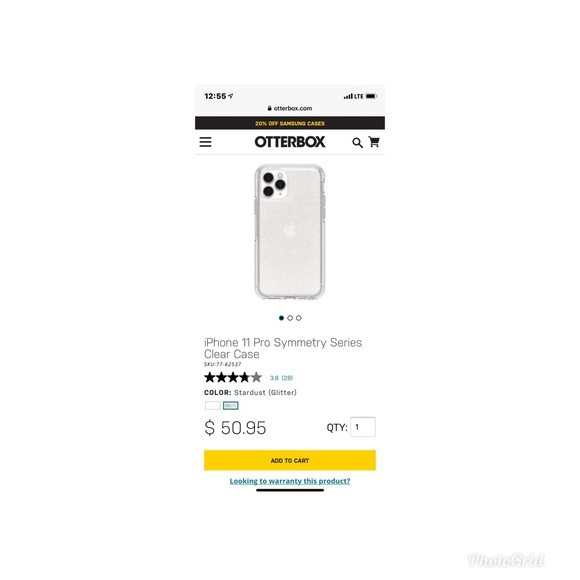The width and height of the screenshot is (580, 580).
Task: Tap the lock icon beside otterbox.com
Action: 270,108
